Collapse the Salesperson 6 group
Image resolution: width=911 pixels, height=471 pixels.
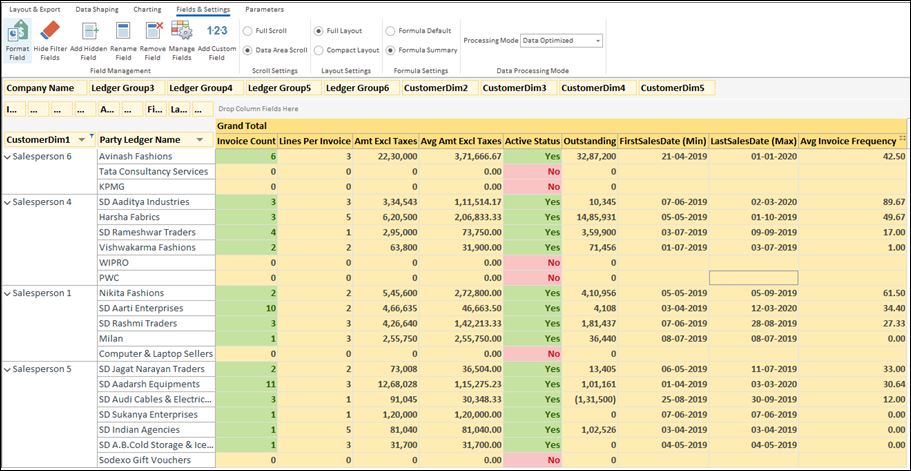click(8, 156)
